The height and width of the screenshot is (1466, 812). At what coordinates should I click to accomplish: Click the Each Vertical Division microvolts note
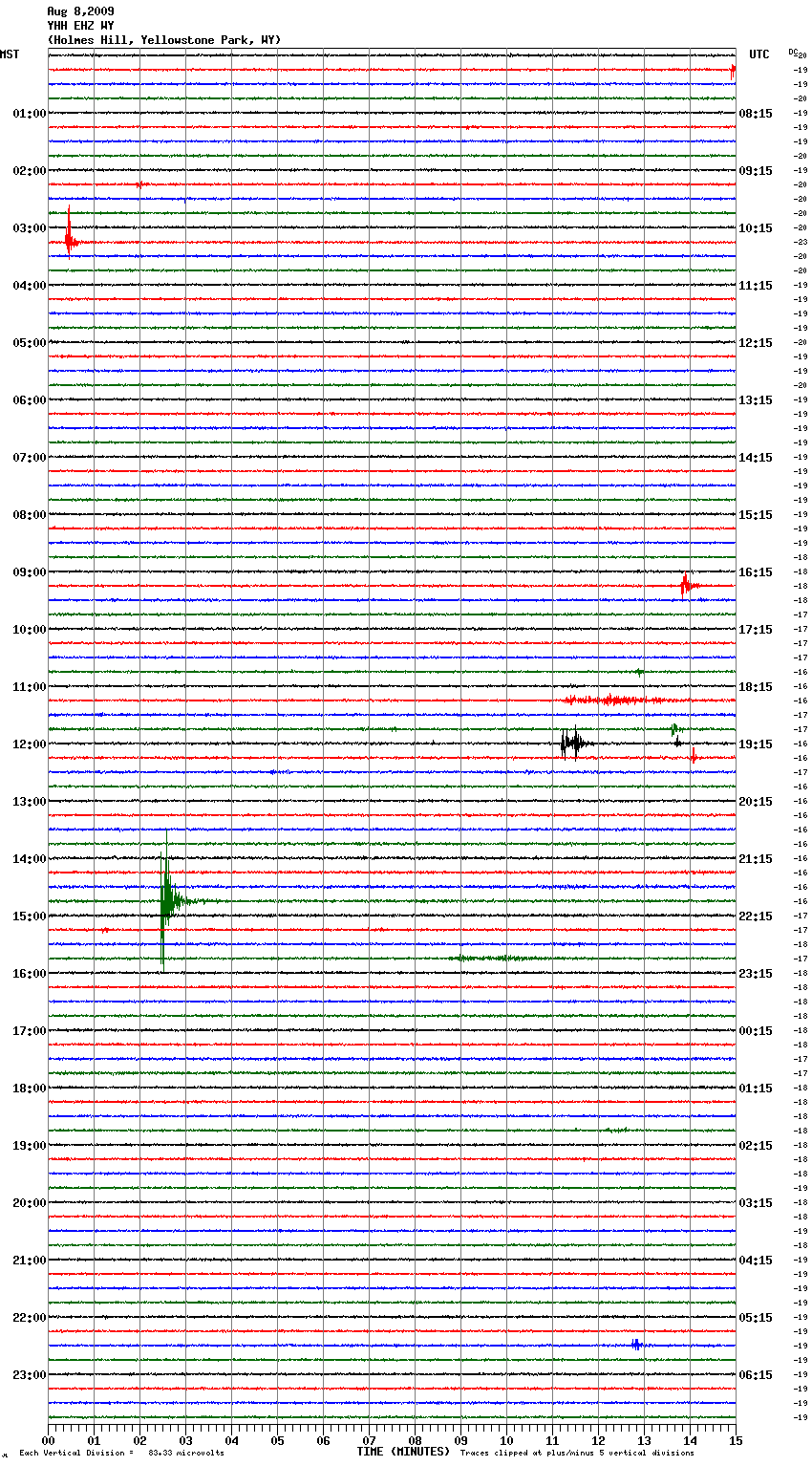(121, 1454)
